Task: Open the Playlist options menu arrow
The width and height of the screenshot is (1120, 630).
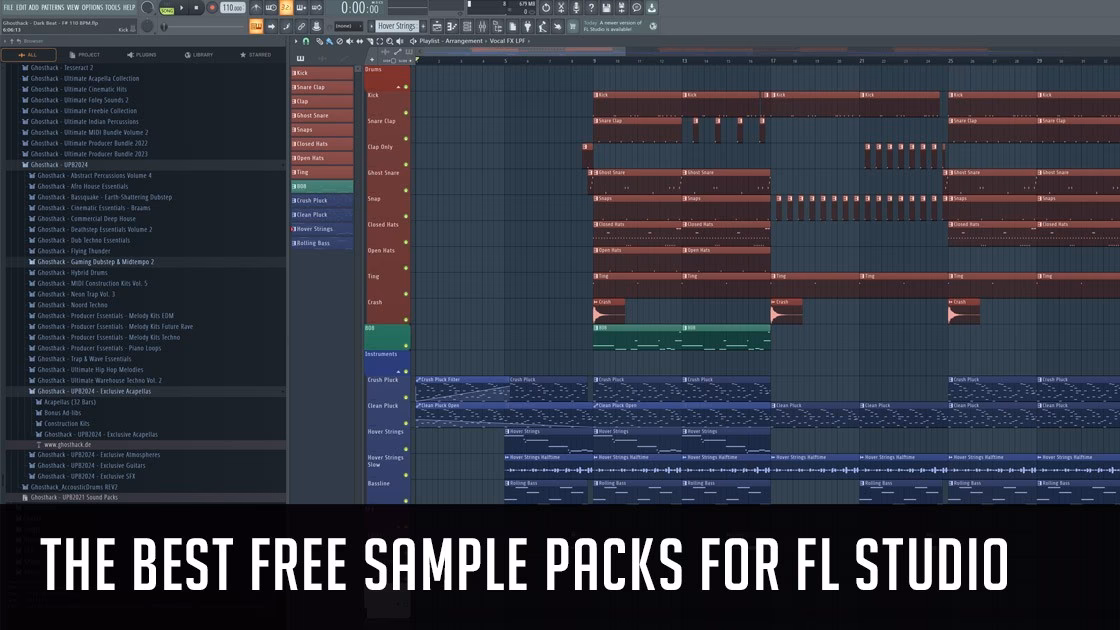Action: coord(296,41)
